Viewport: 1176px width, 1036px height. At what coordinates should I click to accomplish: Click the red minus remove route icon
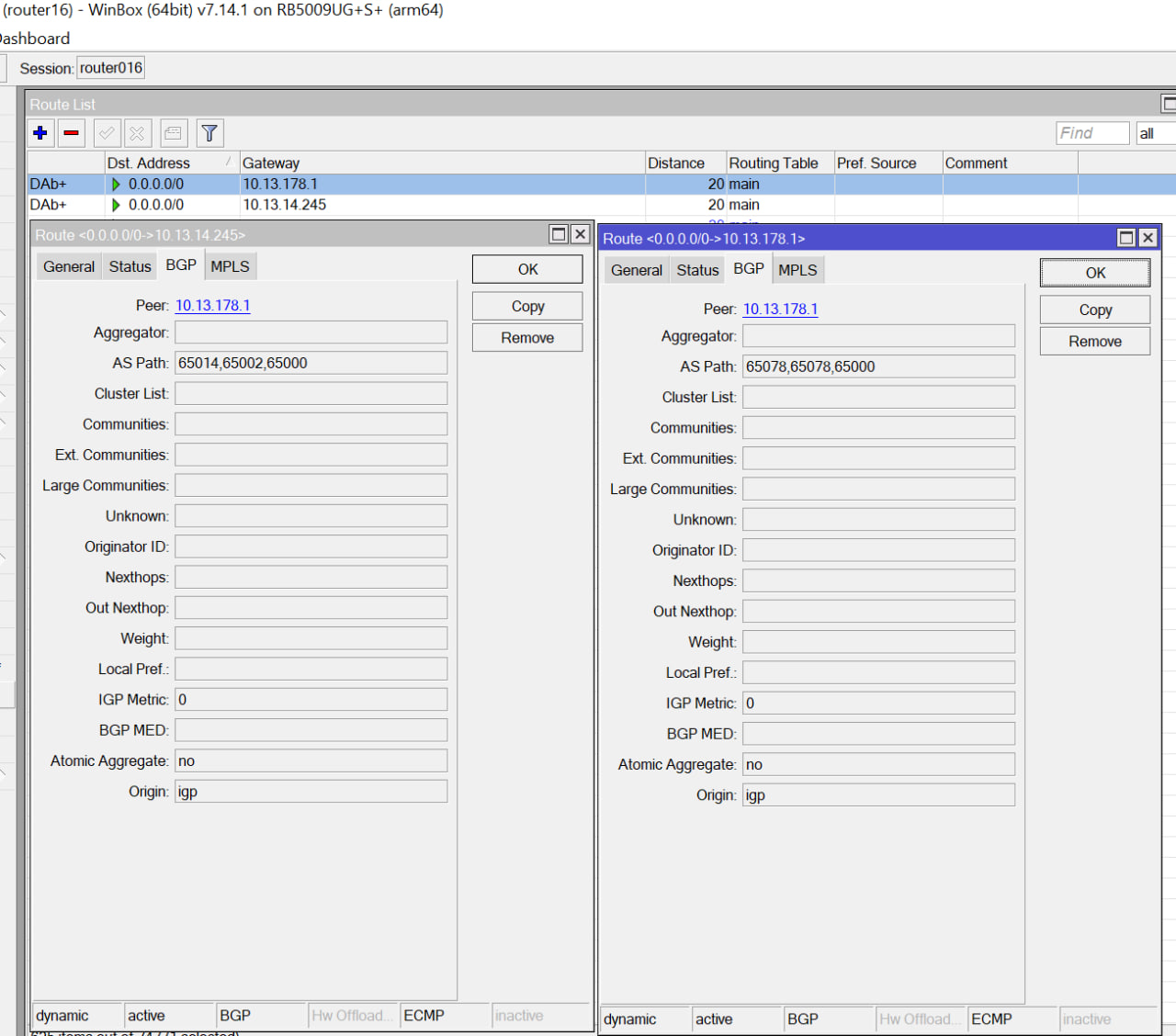[x=71, y=133]
